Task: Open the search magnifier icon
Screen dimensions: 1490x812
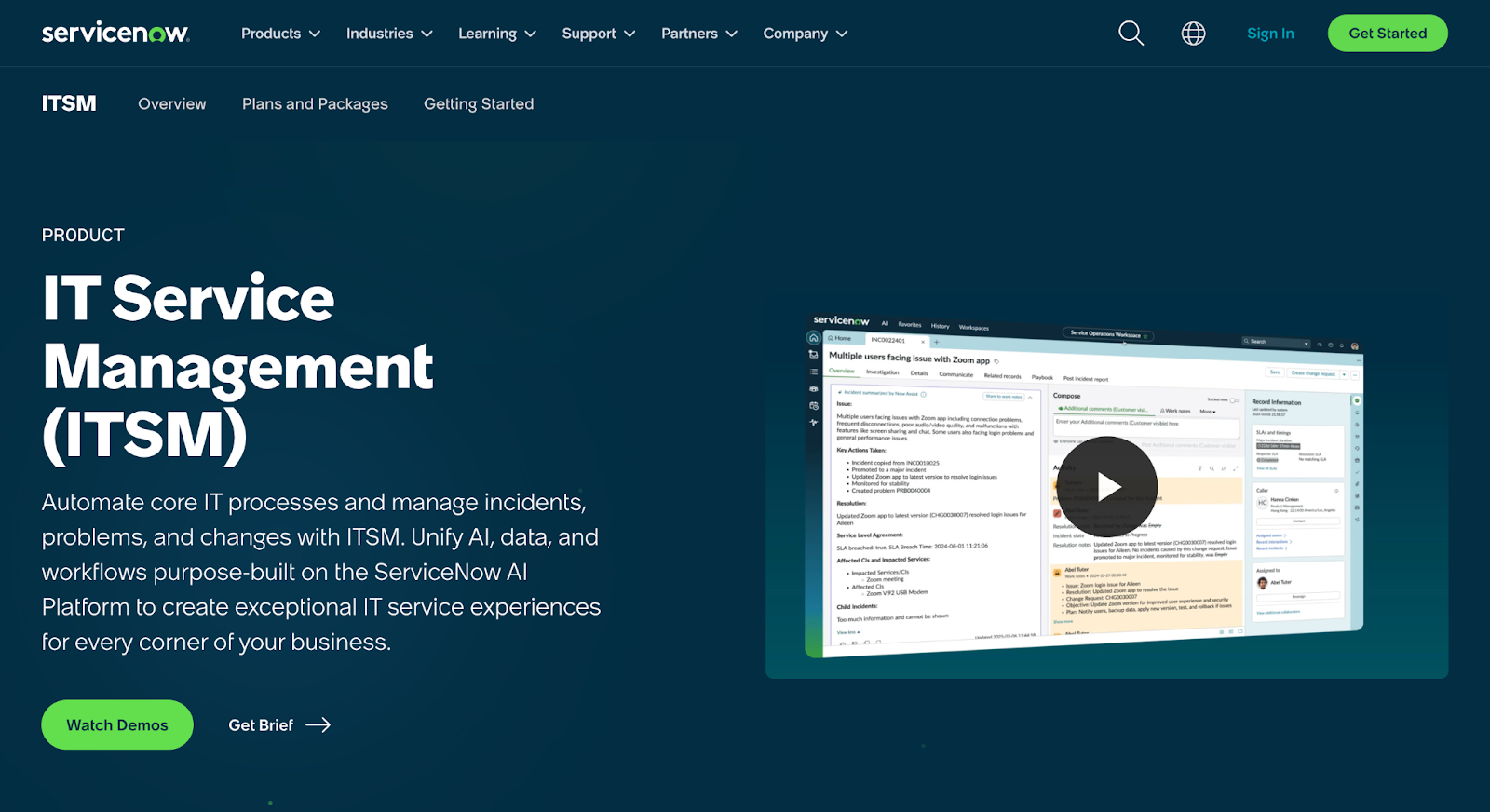Action: (x=1131, y=34)
